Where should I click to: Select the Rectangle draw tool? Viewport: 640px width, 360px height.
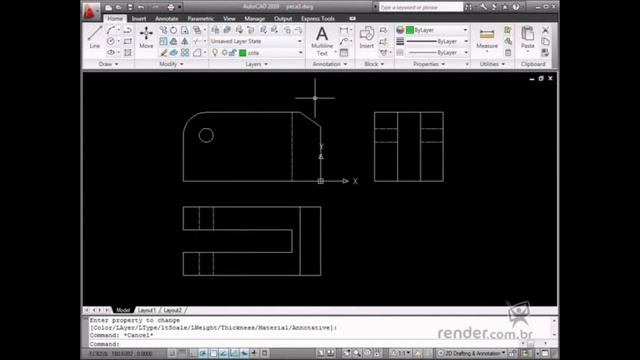128,41
